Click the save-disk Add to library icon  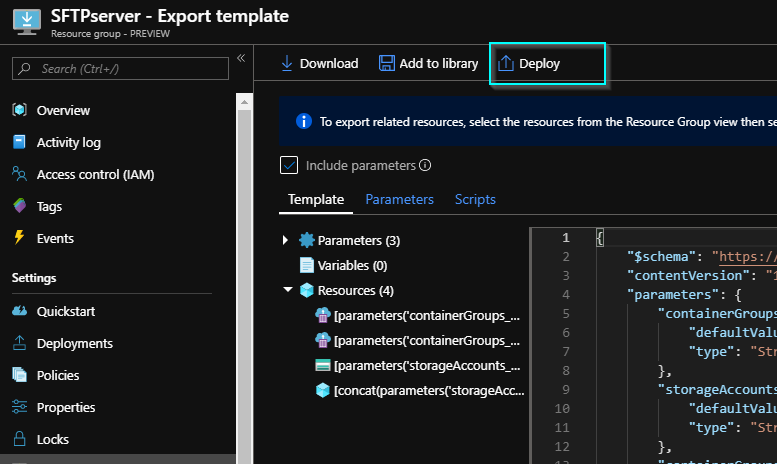point(387,63)
